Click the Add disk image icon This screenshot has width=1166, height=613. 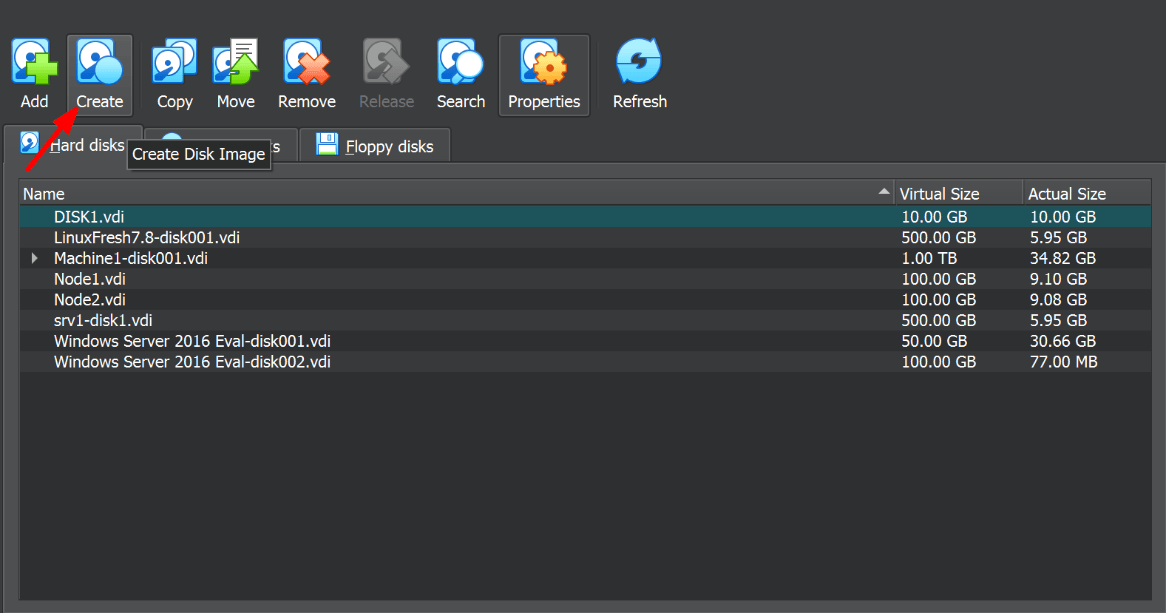(34, 63)
